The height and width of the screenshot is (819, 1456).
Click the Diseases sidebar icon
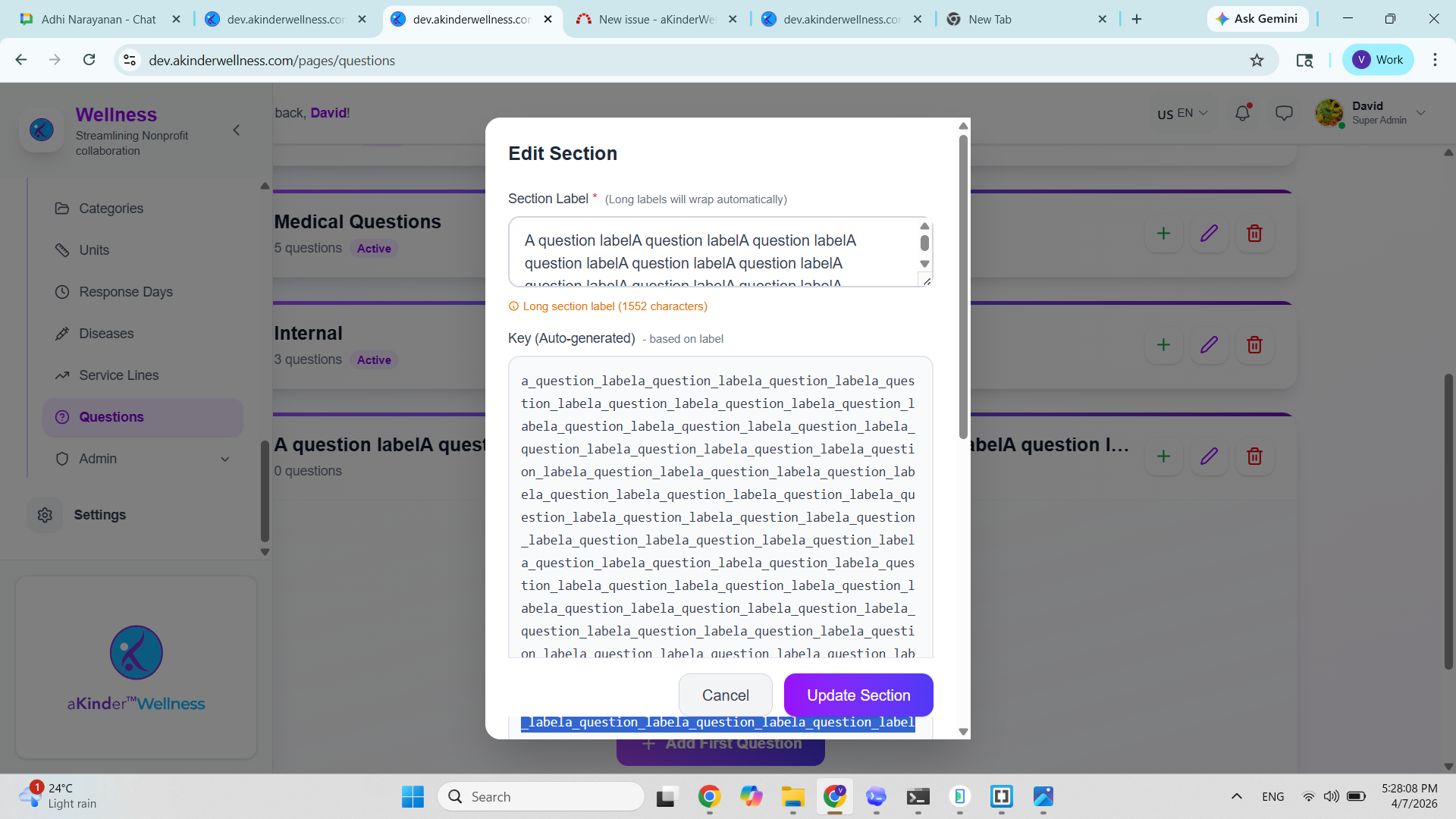[62, 334]
